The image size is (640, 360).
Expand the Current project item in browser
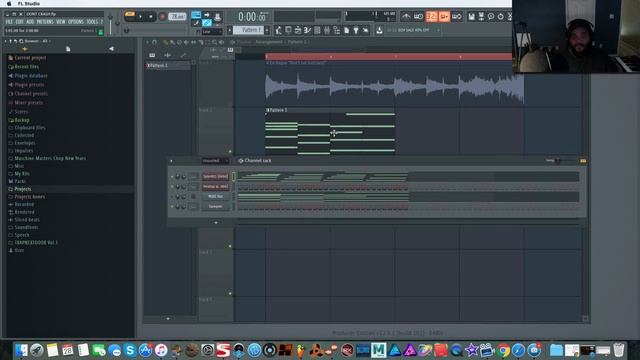[x=30, y=58]
